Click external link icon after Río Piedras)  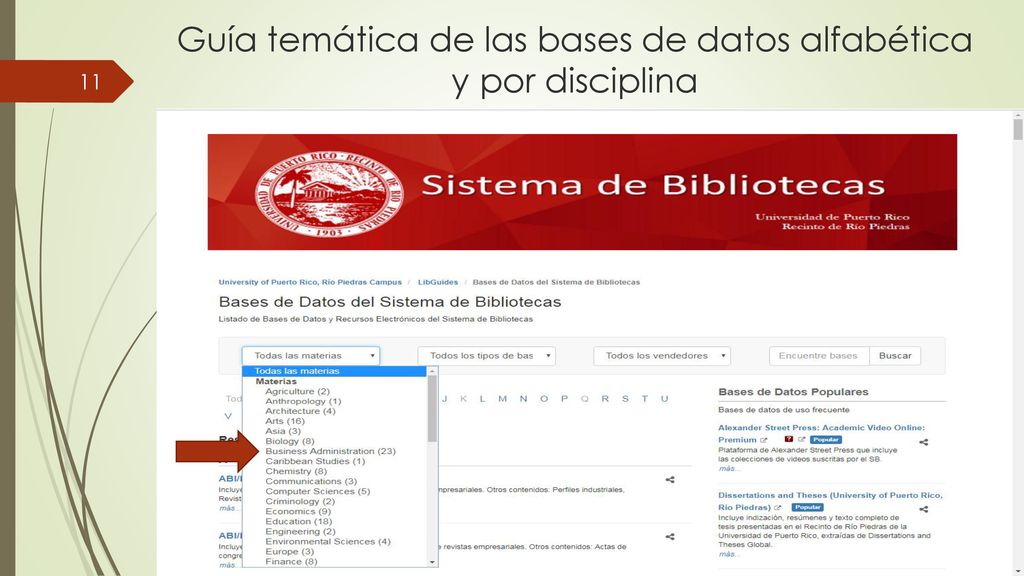(778, 507)
